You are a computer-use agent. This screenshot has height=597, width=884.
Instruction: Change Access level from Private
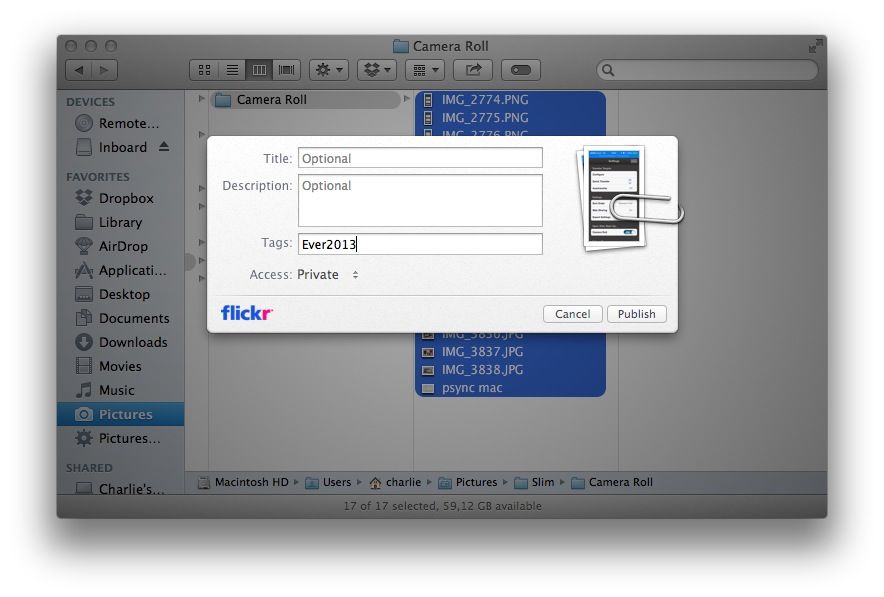328,275
